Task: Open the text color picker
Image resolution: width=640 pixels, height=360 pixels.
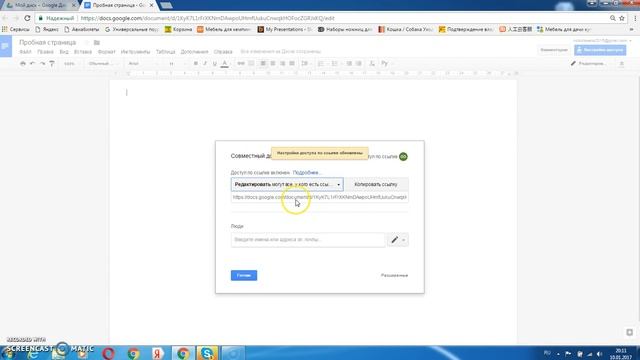Action: pyautogui.click(x=224, y=64)
